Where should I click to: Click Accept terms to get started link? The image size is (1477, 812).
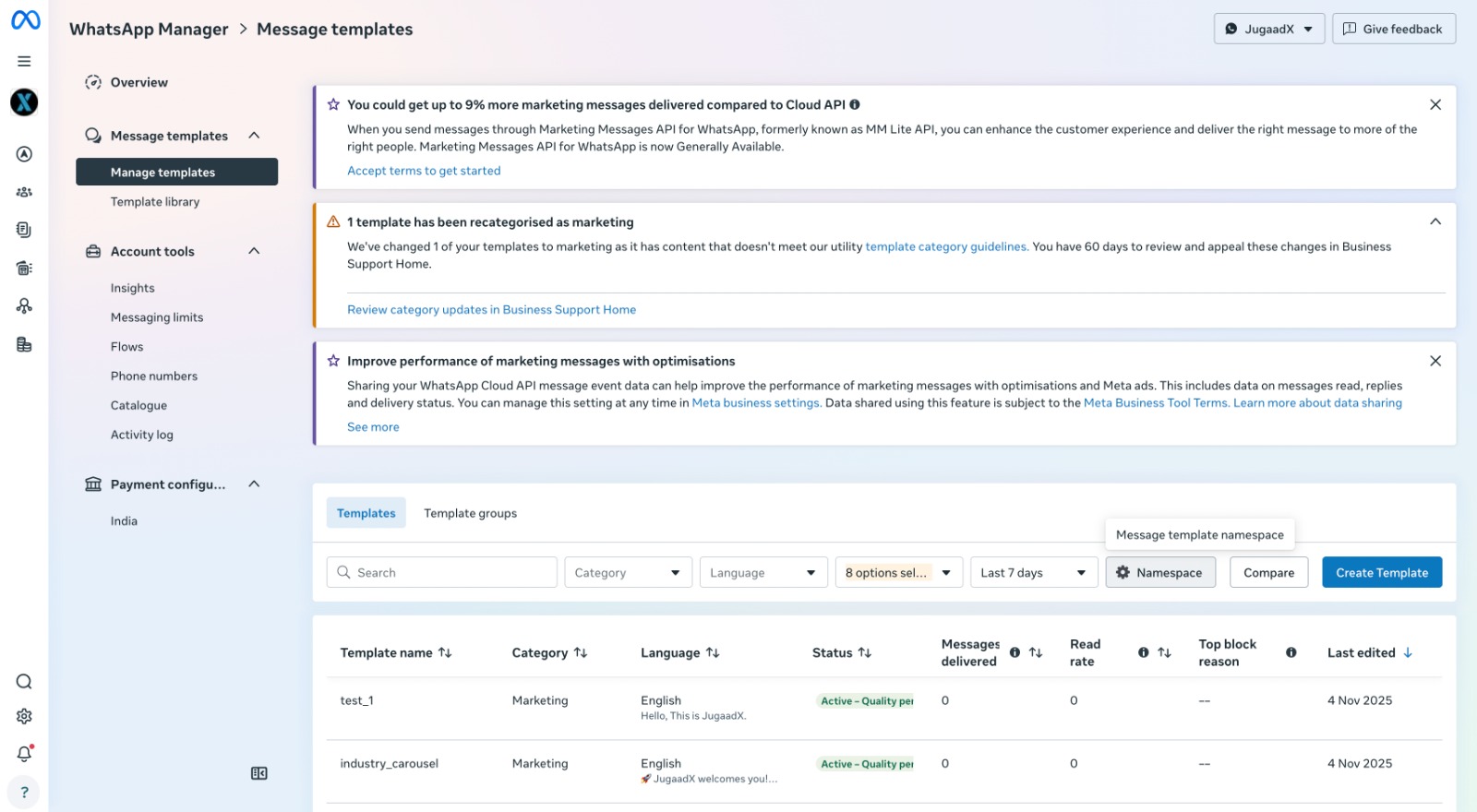424,171
